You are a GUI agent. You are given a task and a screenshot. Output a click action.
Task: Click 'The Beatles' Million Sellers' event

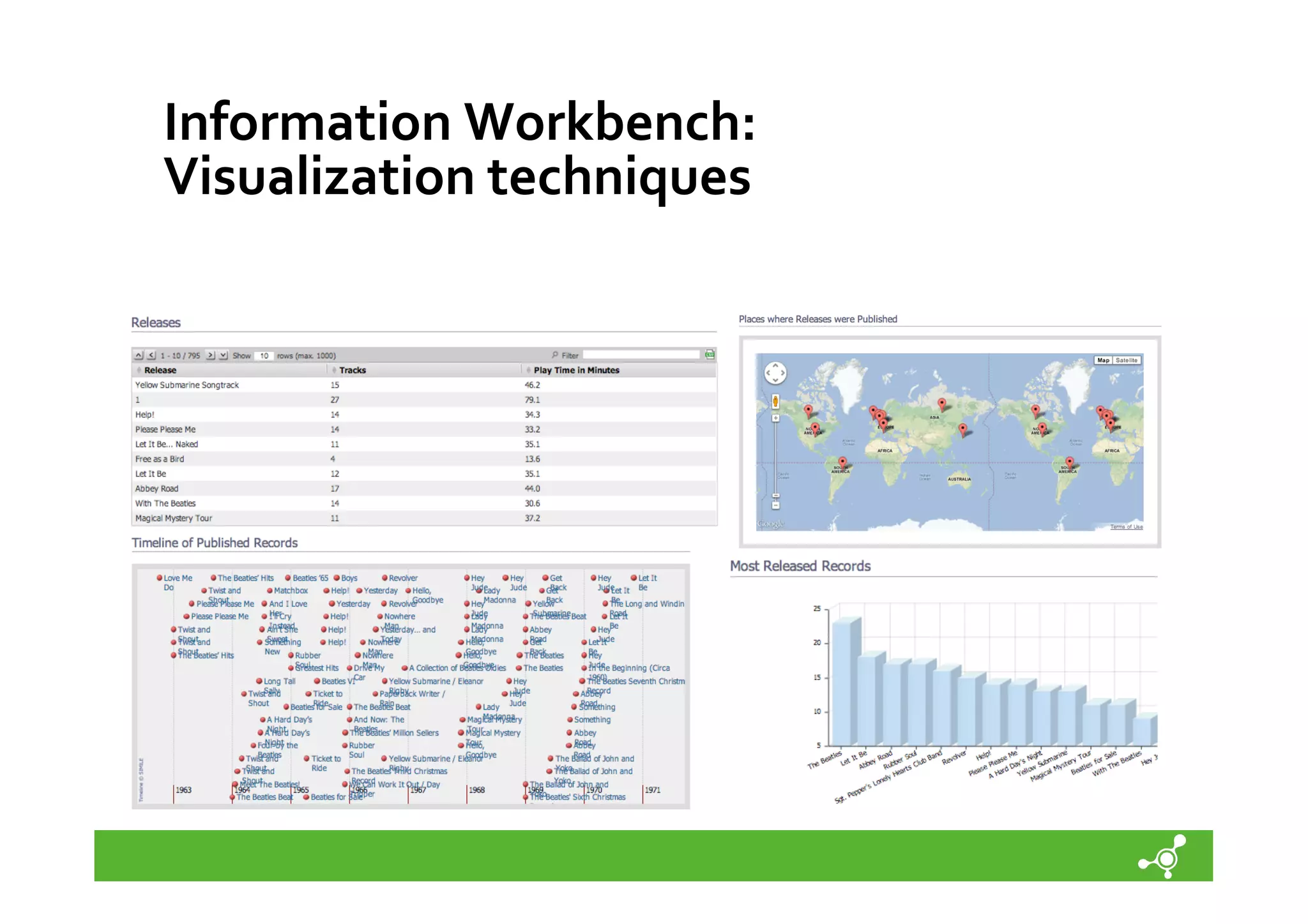(x=391, y=732)
